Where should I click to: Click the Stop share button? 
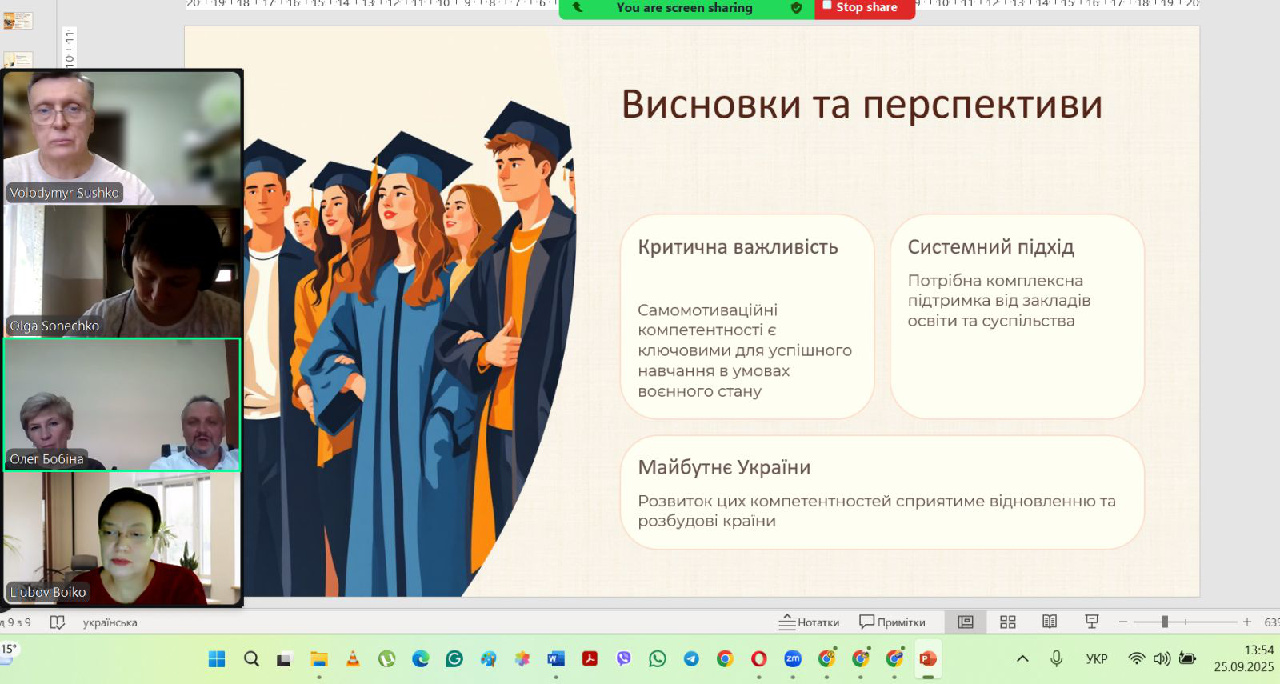tap(865, 8)
